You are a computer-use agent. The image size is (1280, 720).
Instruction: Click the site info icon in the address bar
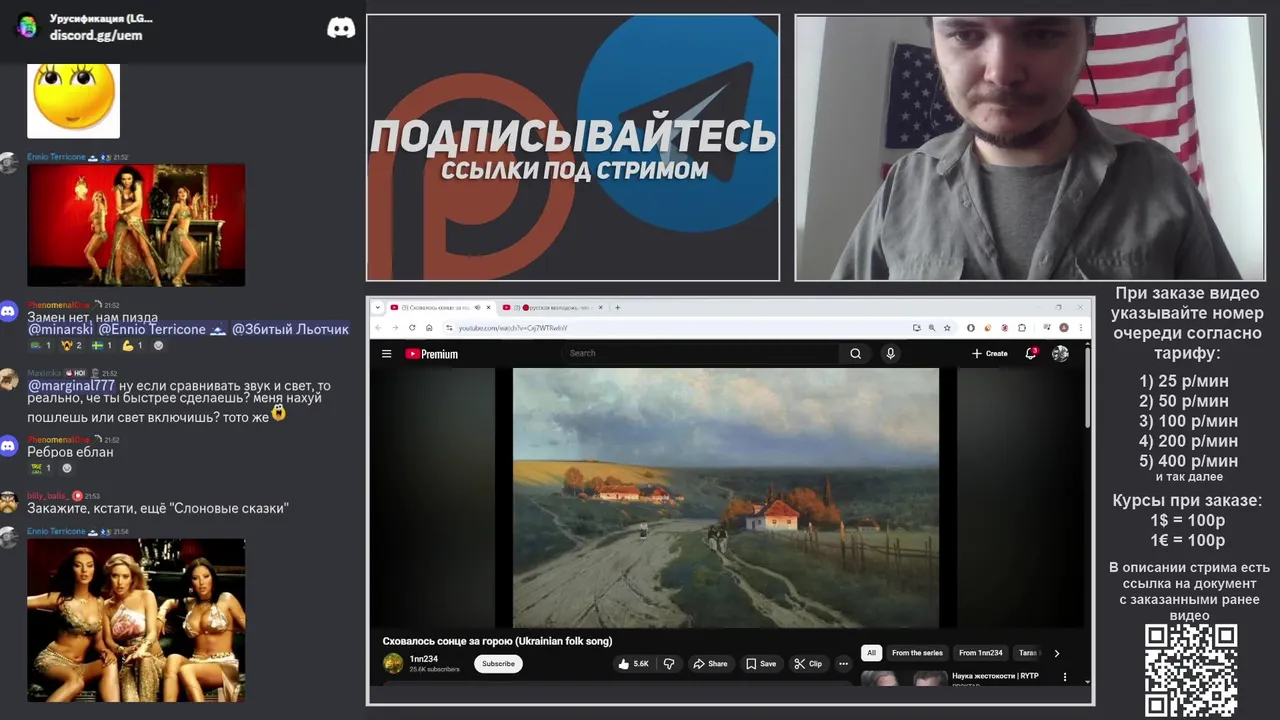pyautogui.click(x=449, y=327)
